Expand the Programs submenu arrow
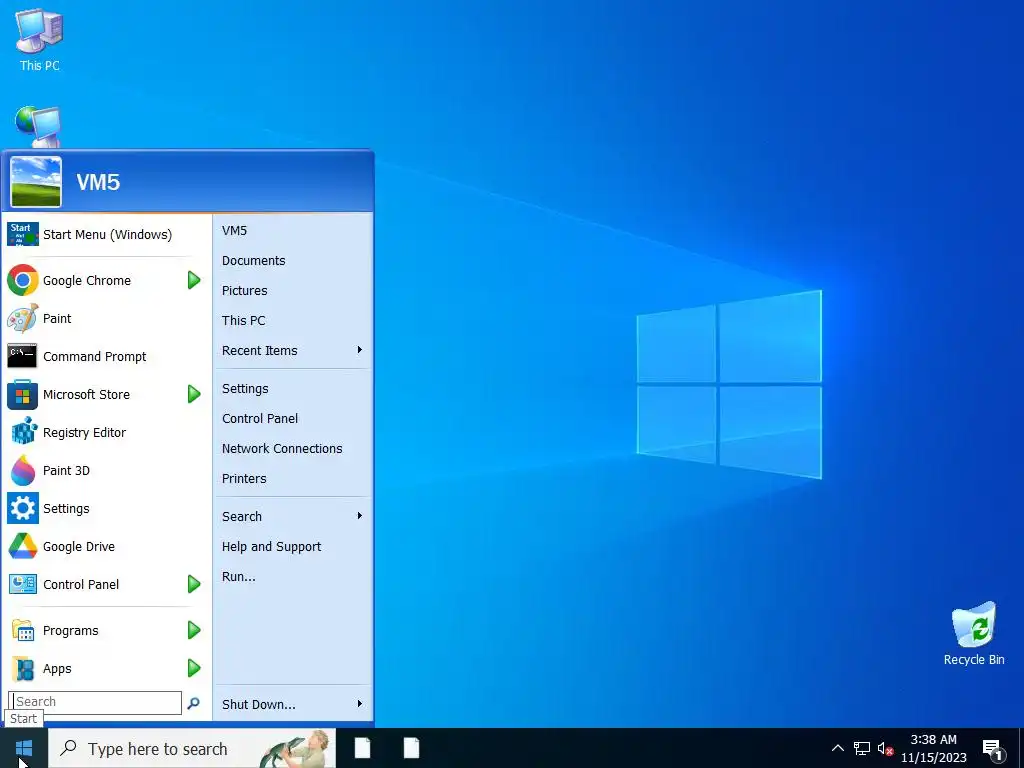This screenshot has width=1024, height=768. [194, 630]
